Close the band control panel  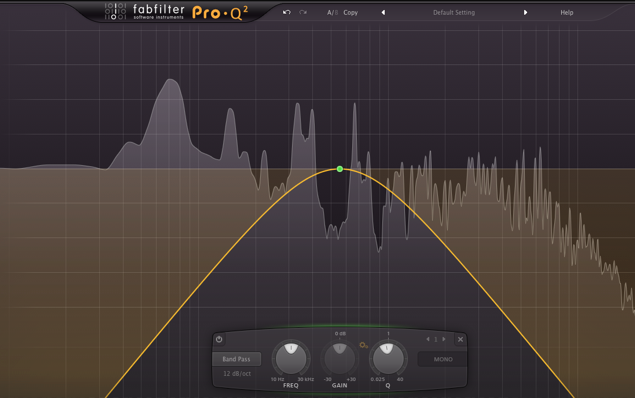(460, 339)
